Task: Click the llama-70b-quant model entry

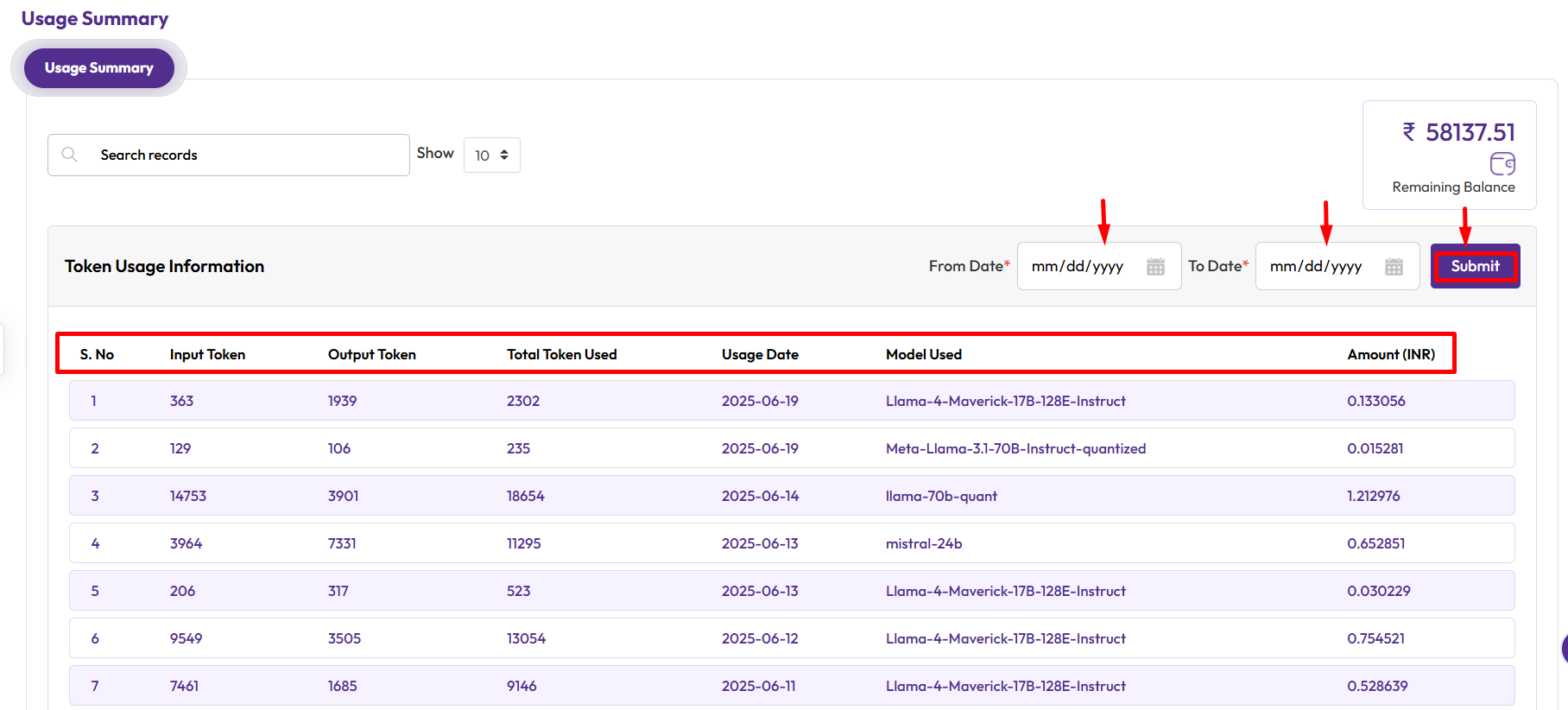Action: [941, 496]
